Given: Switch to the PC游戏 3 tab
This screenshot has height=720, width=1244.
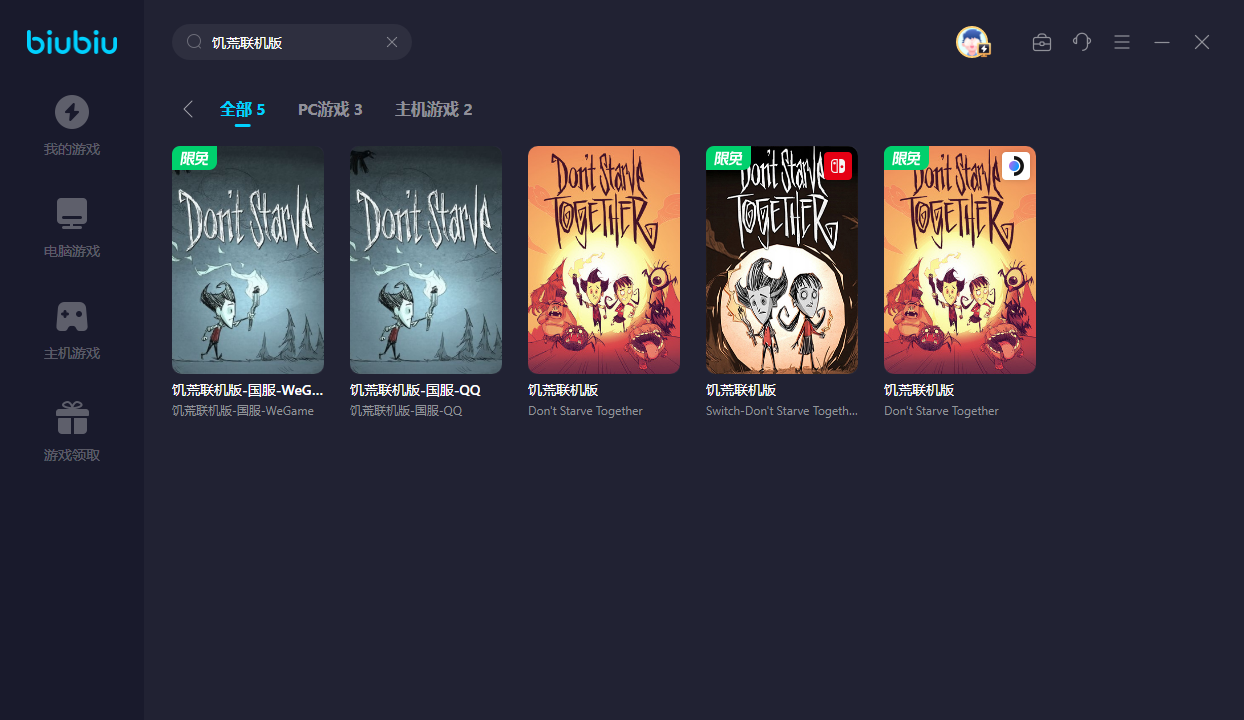Looking at the screenshot, I should click(330, 109).
